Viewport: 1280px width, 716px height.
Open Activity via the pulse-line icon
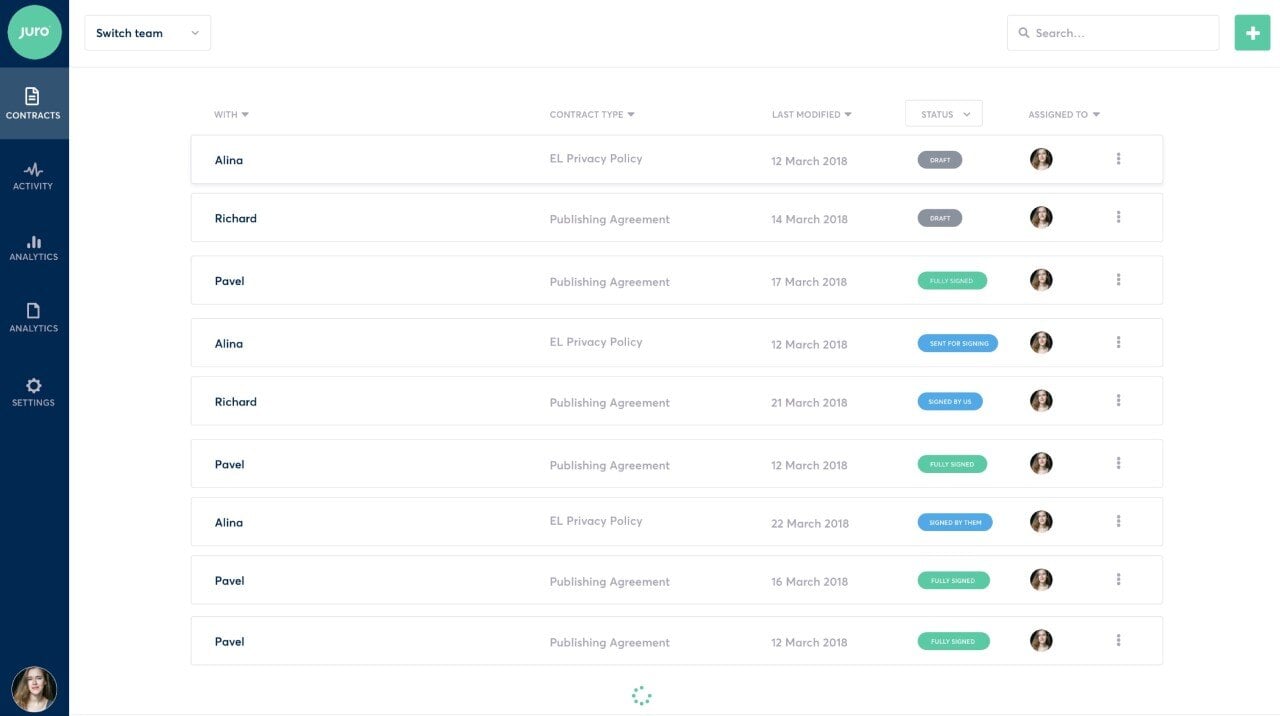[33, 171]
